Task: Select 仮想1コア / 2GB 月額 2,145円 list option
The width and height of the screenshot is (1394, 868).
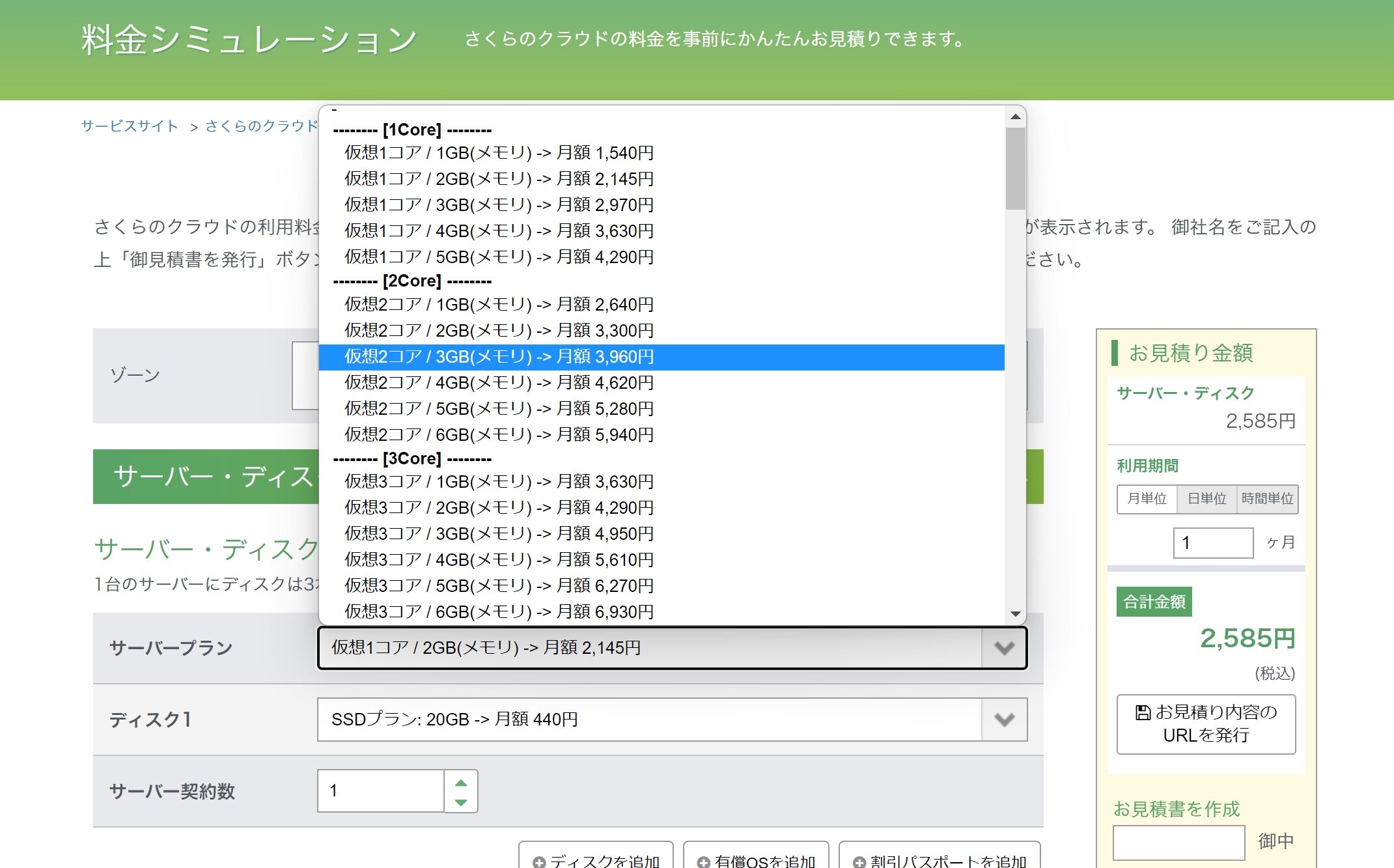Action: click(662, 179)
